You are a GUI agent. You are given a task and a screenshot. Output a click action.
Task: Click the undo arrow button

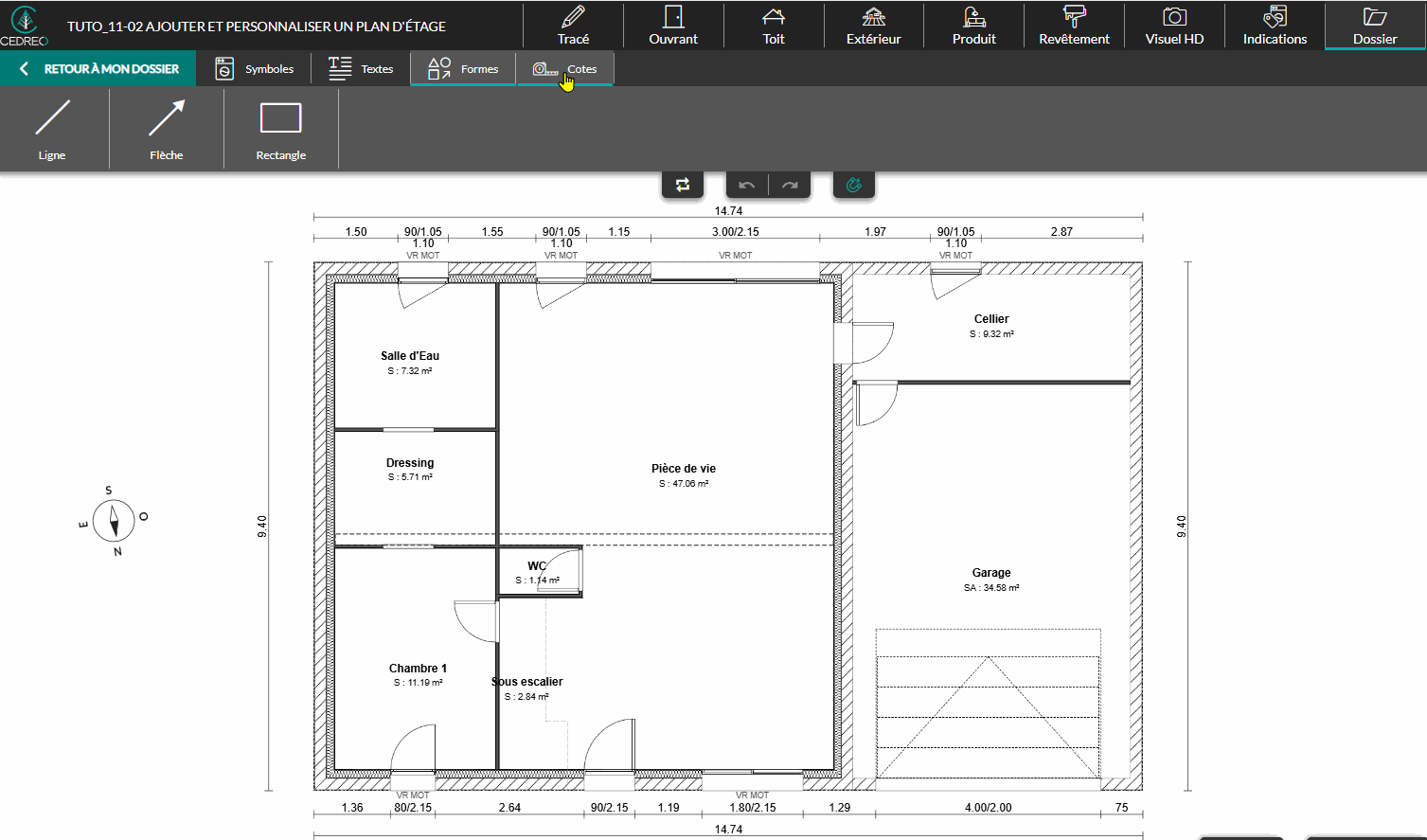(746, 185)
